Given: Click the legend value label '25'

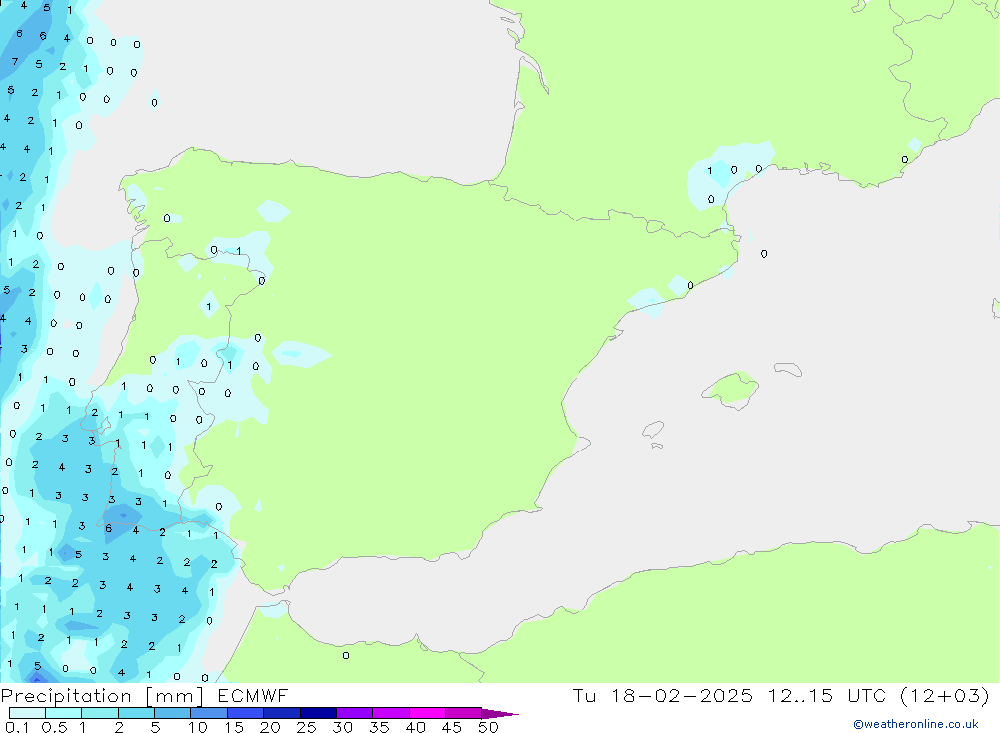Looking at the screenshot, I should [307, 727].
